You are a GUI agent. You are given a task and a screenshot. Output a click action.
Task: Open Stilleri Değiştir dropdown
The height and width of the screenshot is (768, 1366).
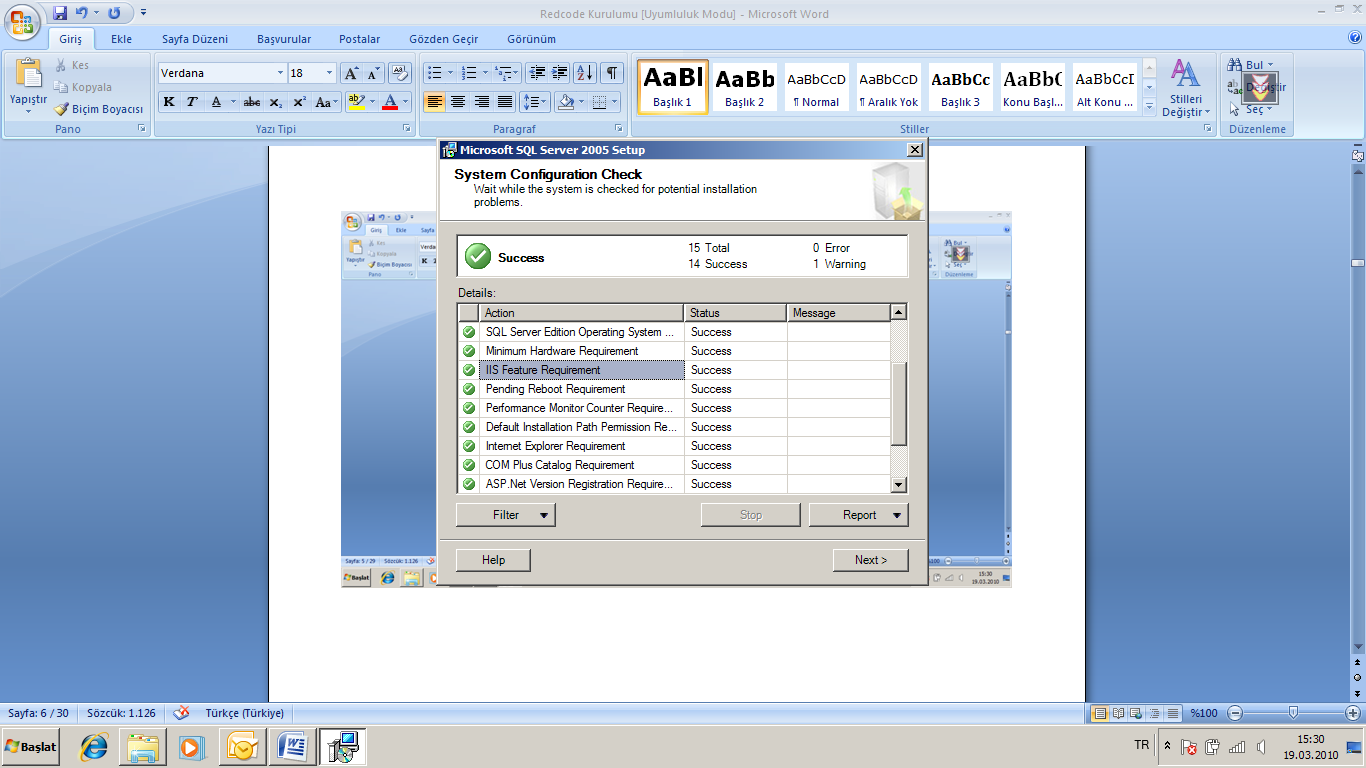click(1186, 89)
